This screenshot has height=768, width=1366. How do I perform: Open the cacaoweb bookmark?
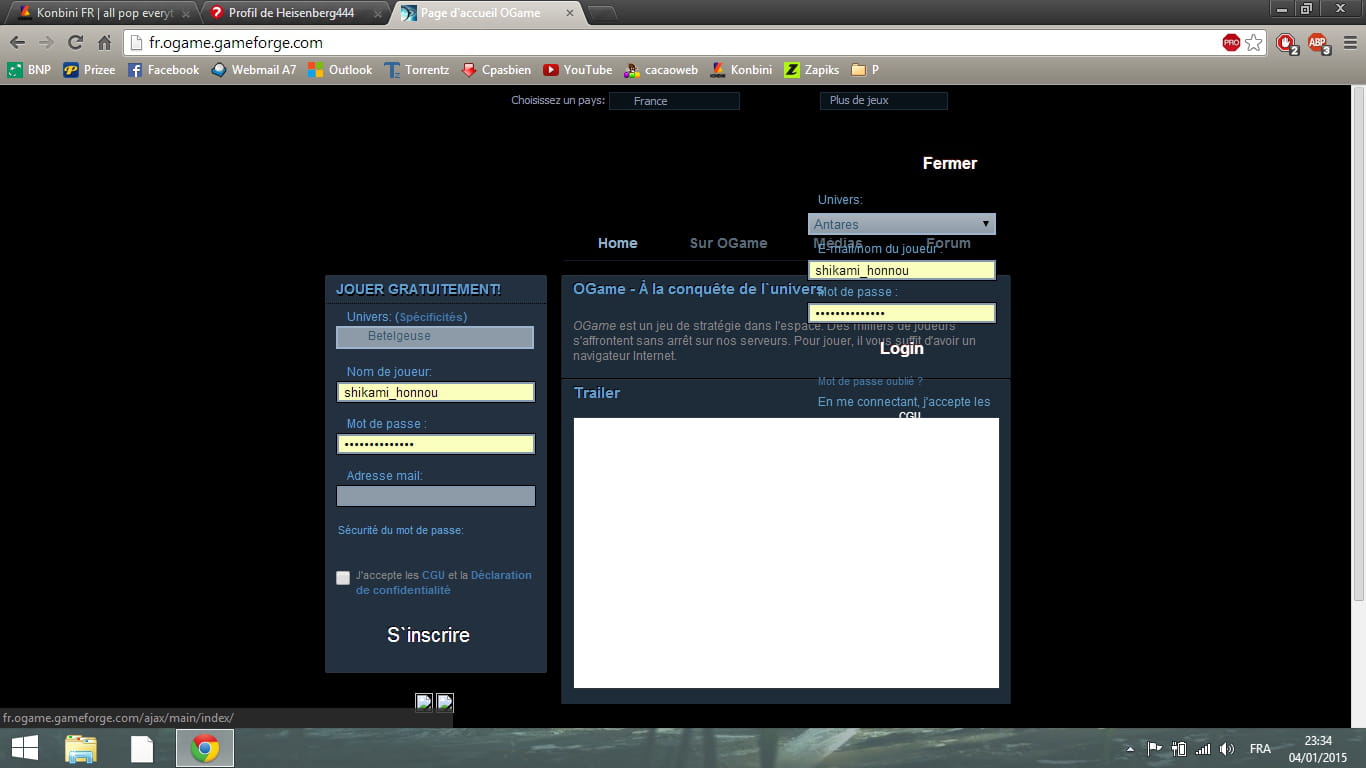click(661, 70)
